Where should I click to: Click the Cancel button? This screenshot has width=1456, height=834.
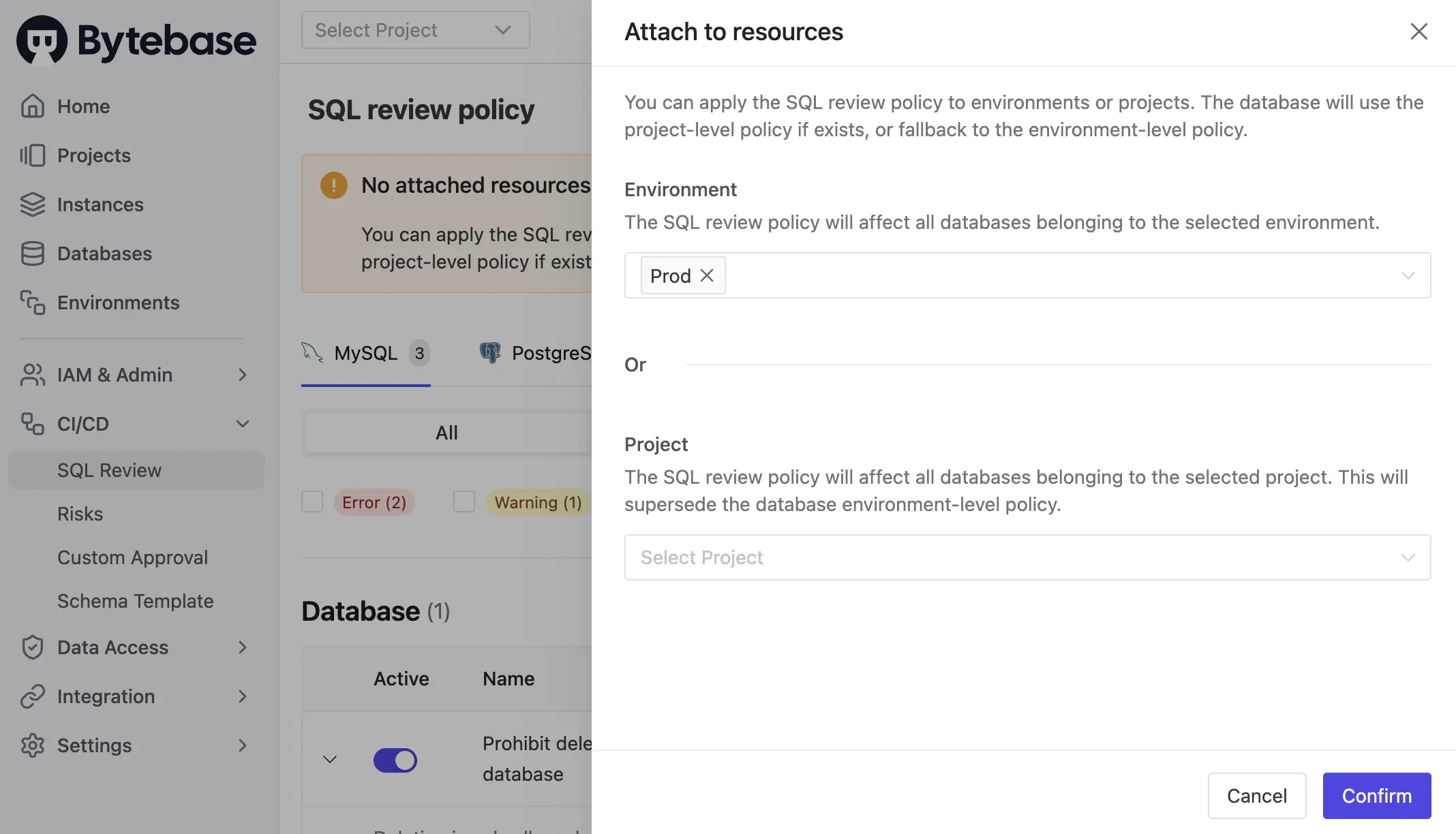click(x=1256, y=796)
